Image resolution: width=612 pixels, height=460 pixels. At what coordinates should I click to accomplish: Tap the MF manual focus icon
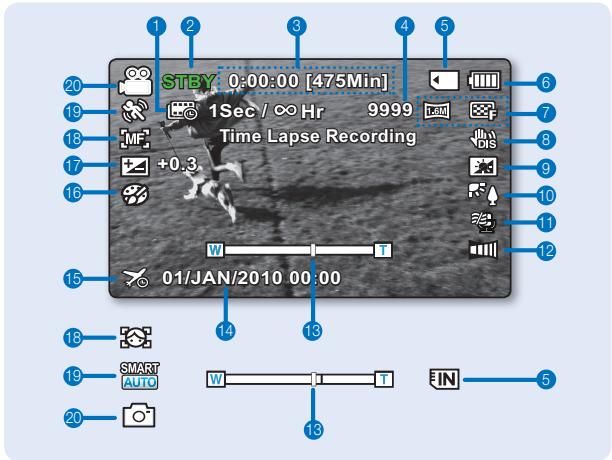(x=135, y=139)
